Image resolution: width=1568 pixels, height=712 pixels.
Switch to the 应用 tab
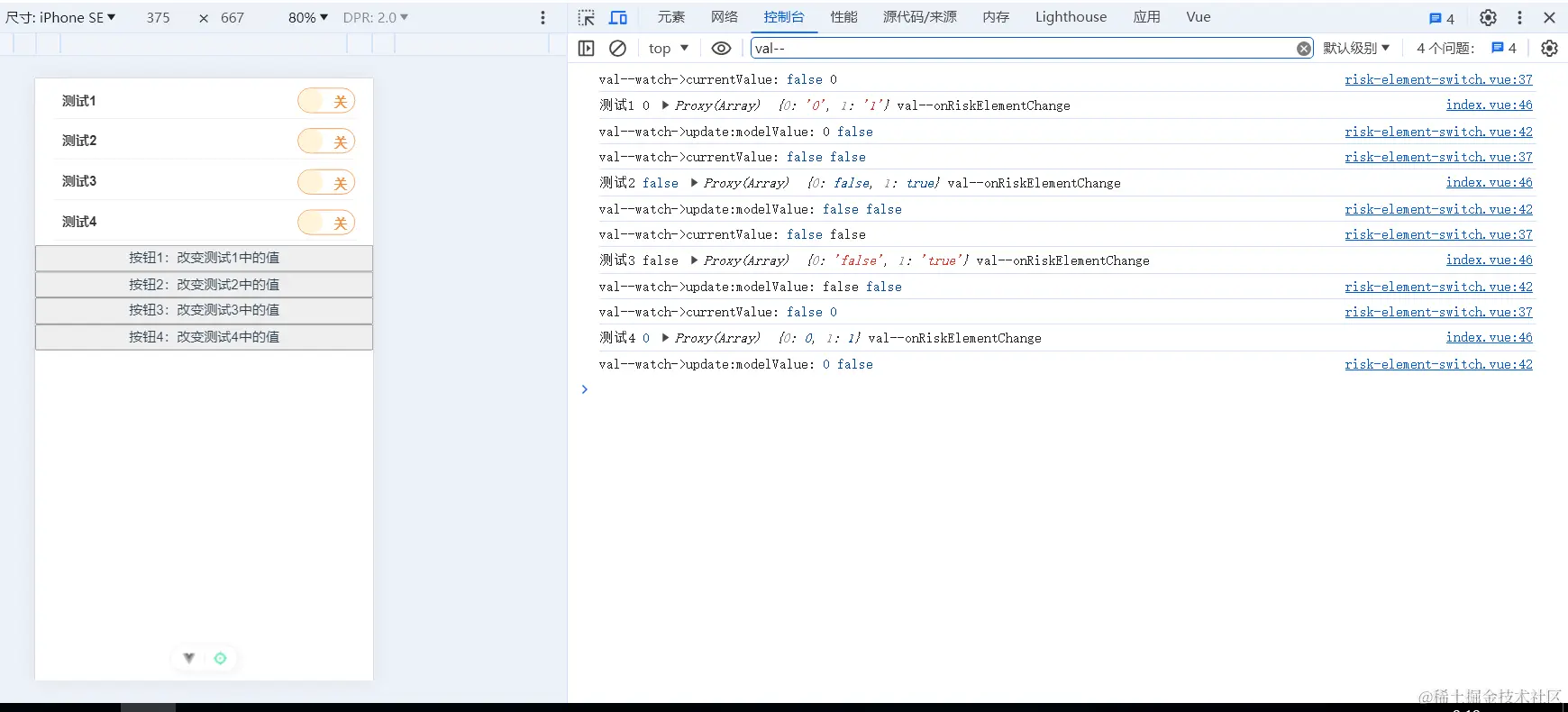1147,17
